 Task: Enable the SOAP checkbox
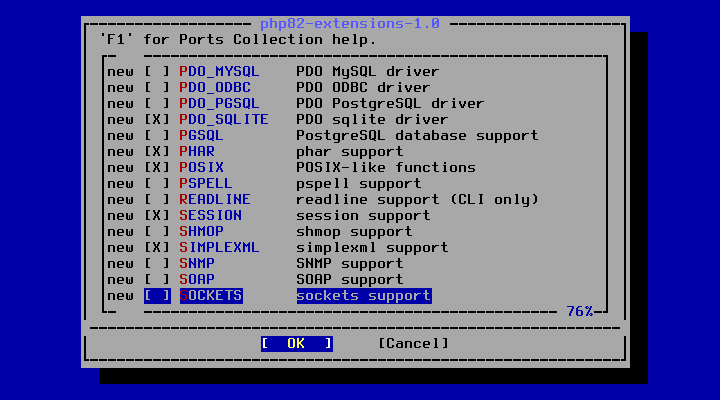pyautogui.click(x=157, y=280)
